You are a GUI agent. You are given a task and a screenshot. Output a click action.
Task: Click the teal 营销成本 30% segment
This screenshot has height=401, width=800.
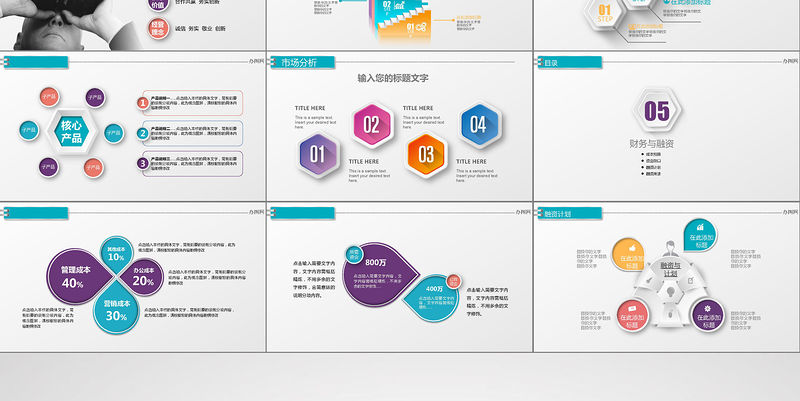[x=116, y=311]
